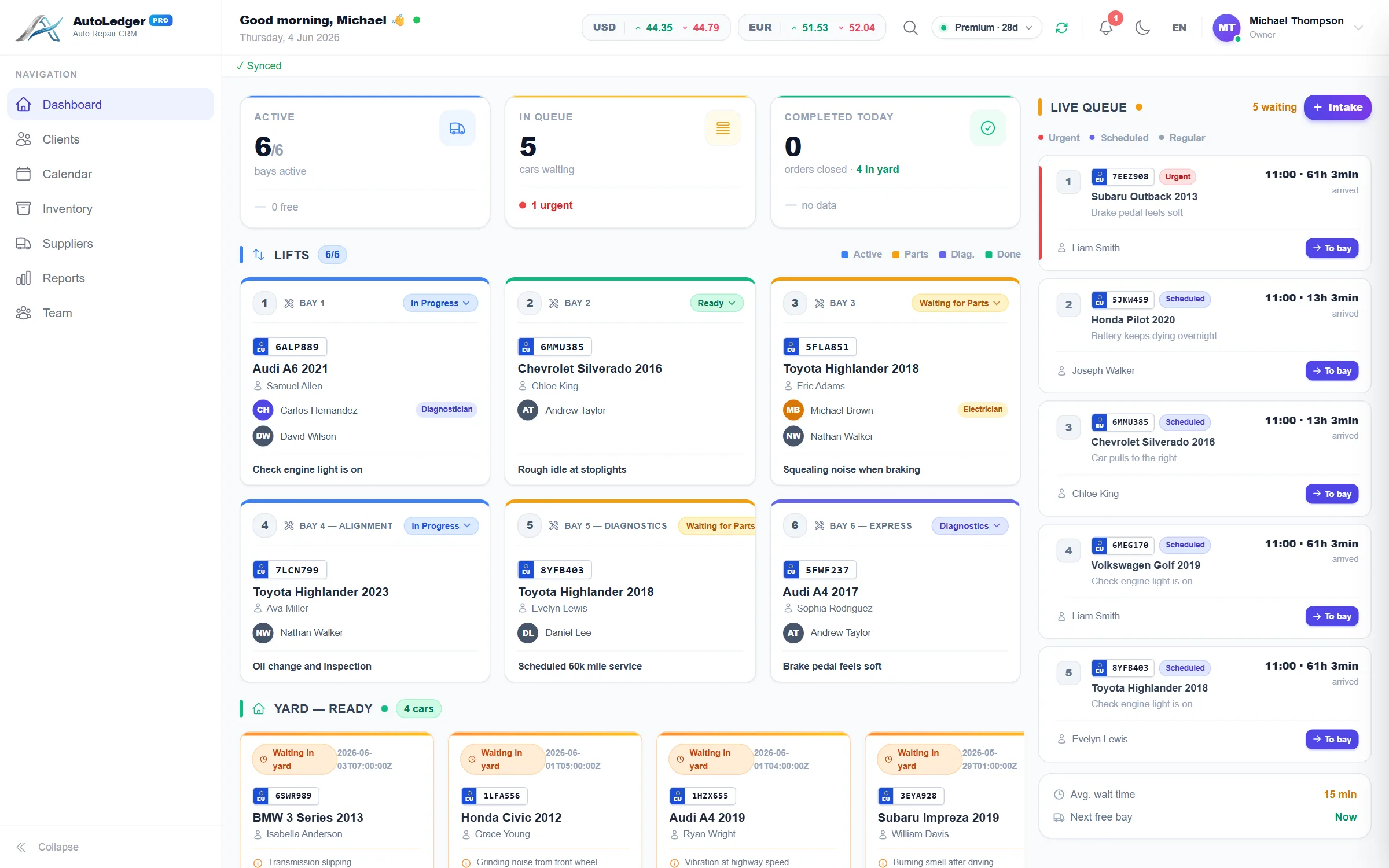Open notifications bell icon
The height and width of the screenshot is (868, 1389).
(x=1106, y=28)
